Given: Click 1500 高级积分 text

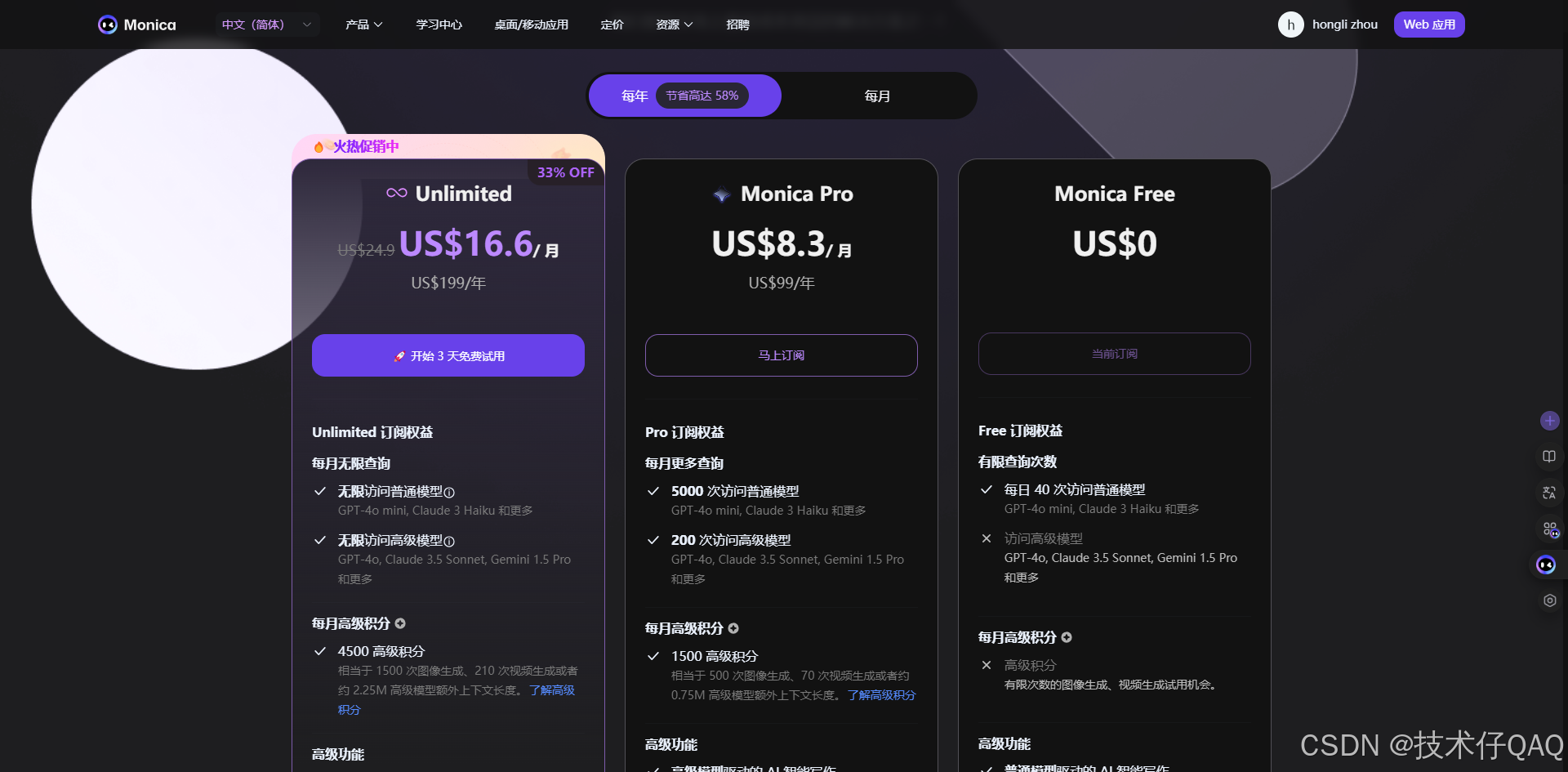Looking at the screenshot, I should point(715,657).
